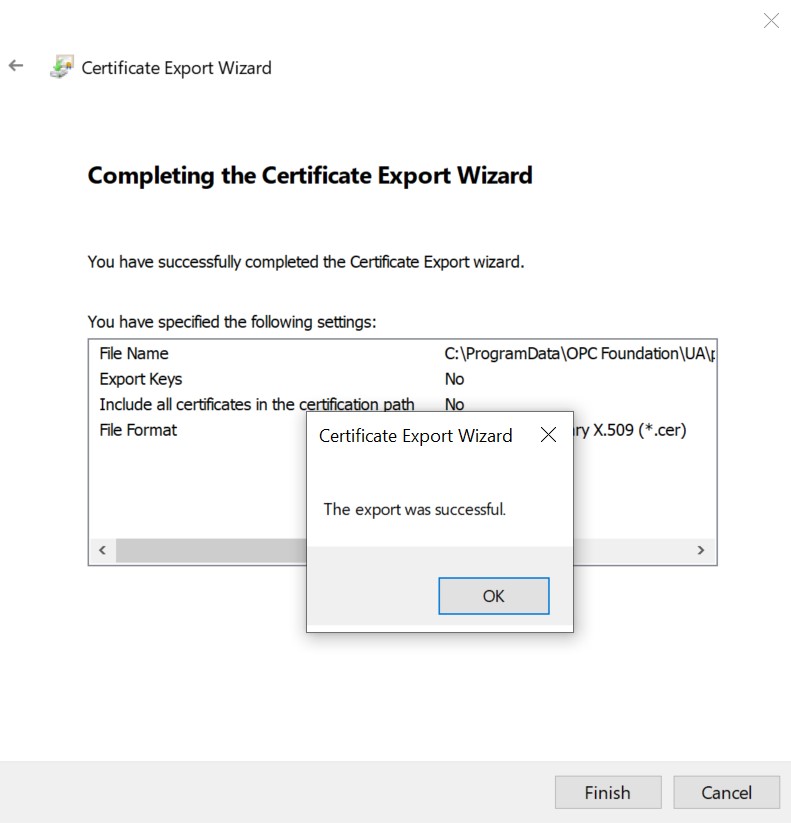Click the left scroll arrow in settings list
The image size is (791, 823).
[x=102, y=550]
